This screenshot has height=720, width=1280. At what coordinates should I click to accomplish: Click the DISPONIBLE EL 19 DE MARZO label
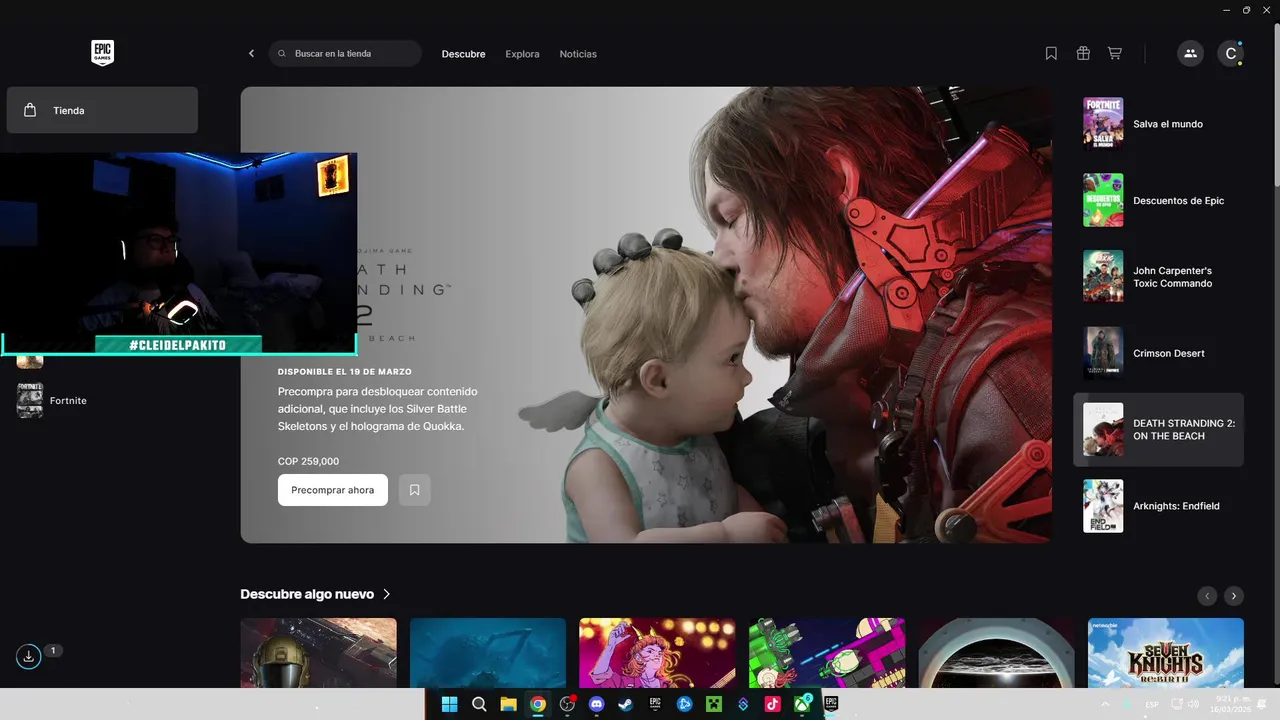(345, 372)
